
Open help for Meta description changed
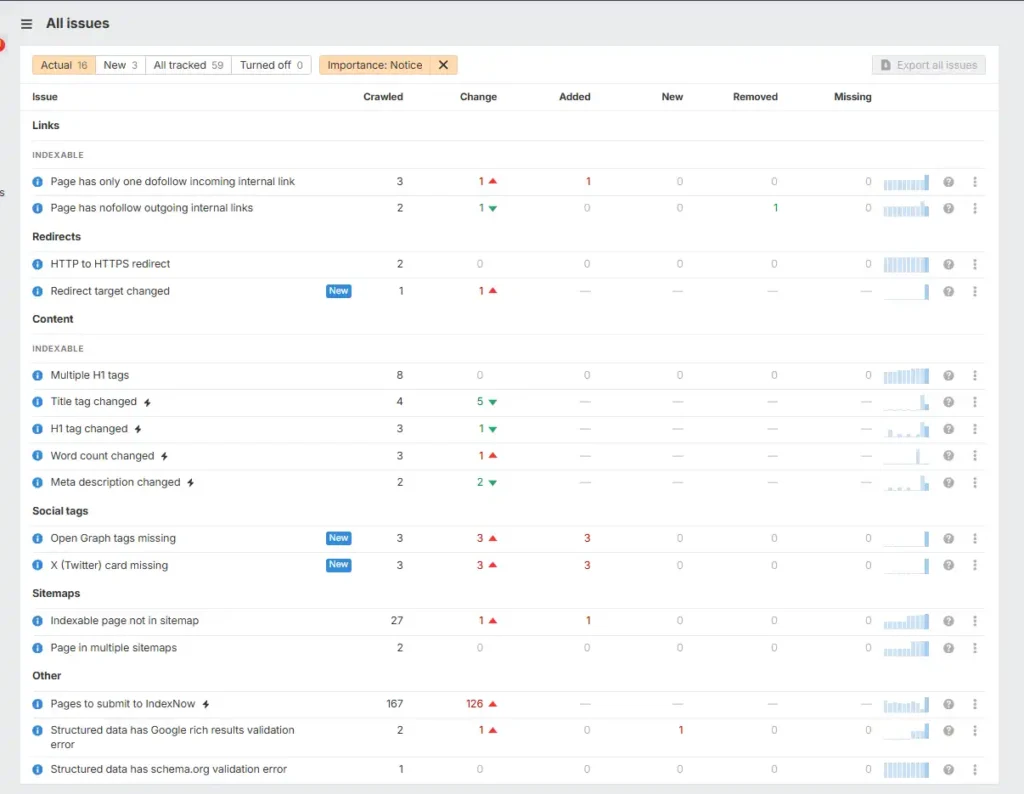[x=948, y=483]
